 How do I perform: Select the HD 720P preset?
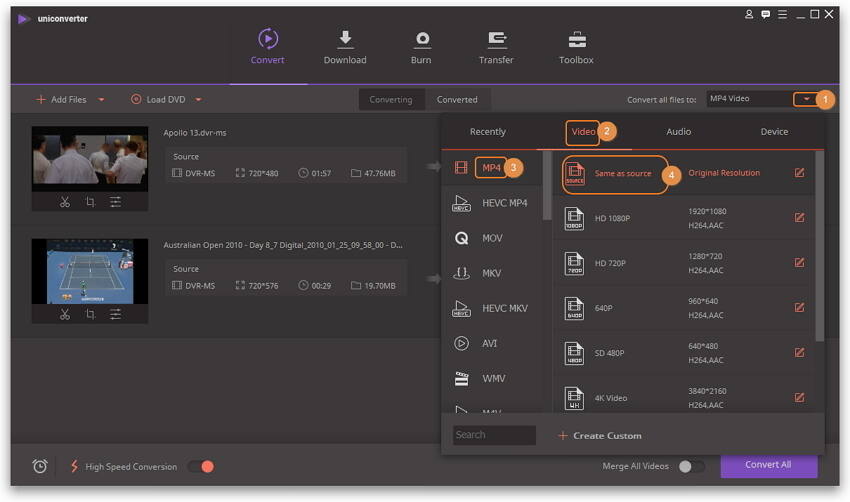click(x=683, y=263)
